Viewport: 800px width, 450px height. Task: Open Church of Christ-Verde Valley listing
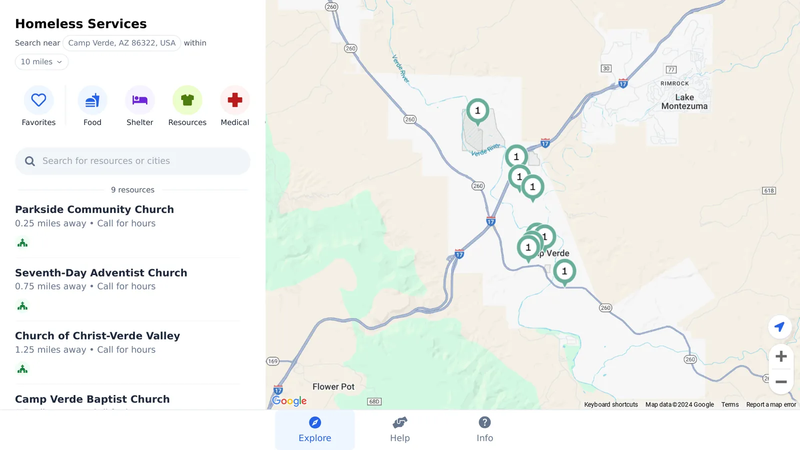point(97,336)
